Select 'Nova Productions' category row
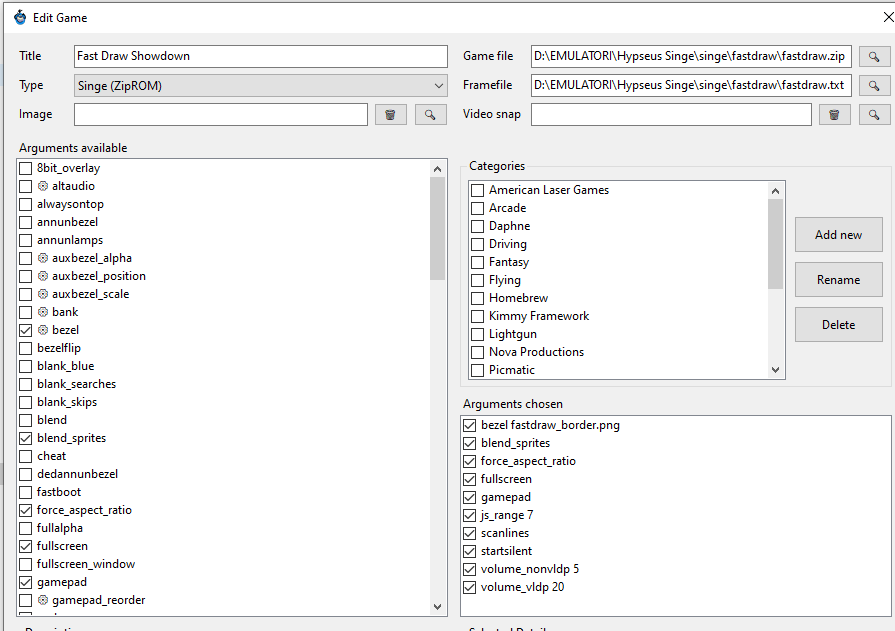 [537, 352]
